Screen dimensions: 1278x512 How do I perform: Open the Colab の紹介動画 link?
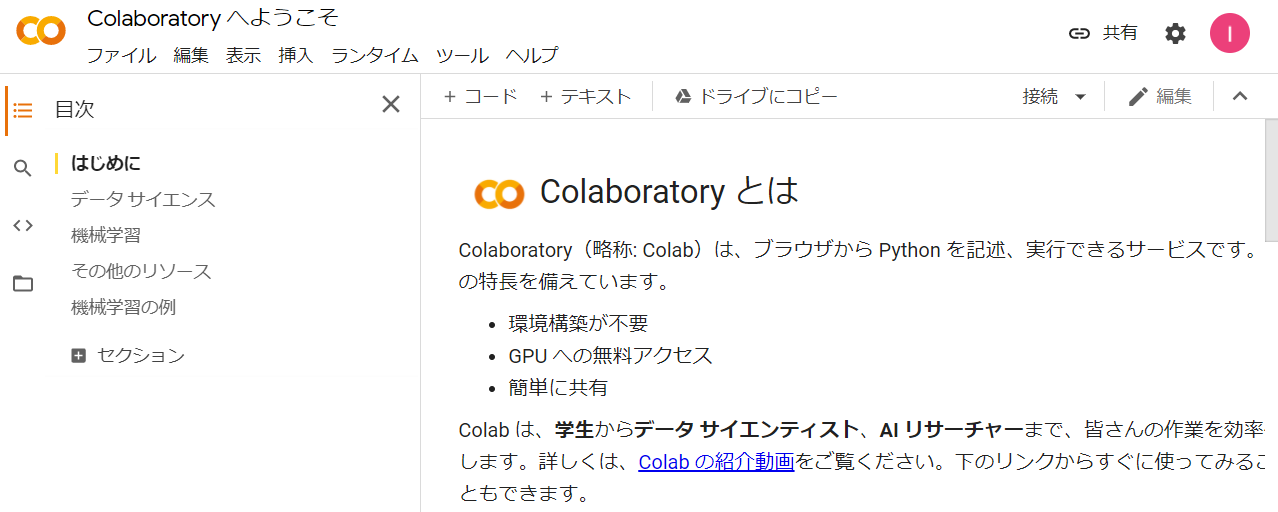tap(716, 462)
